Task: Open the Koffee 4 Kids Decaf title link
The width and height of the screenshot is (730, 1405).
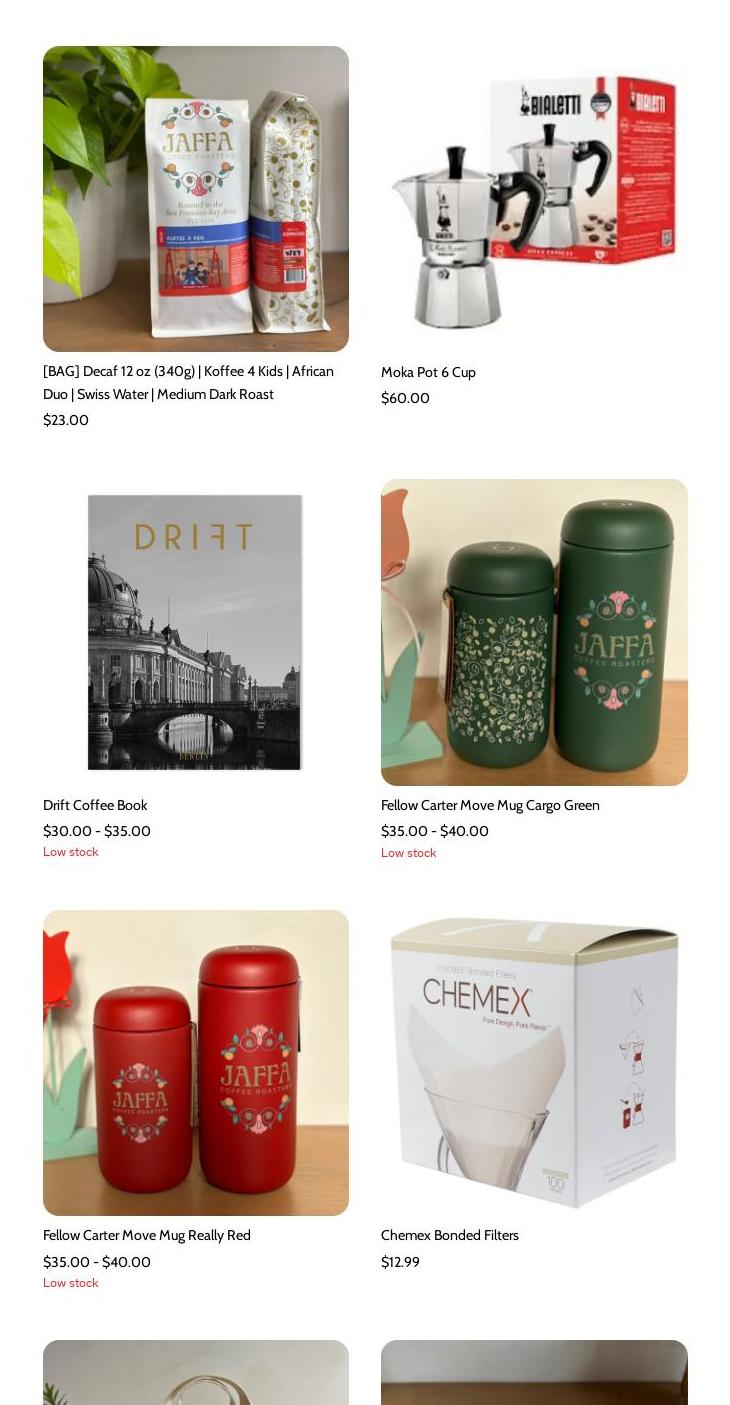Action: coord(188,382)
